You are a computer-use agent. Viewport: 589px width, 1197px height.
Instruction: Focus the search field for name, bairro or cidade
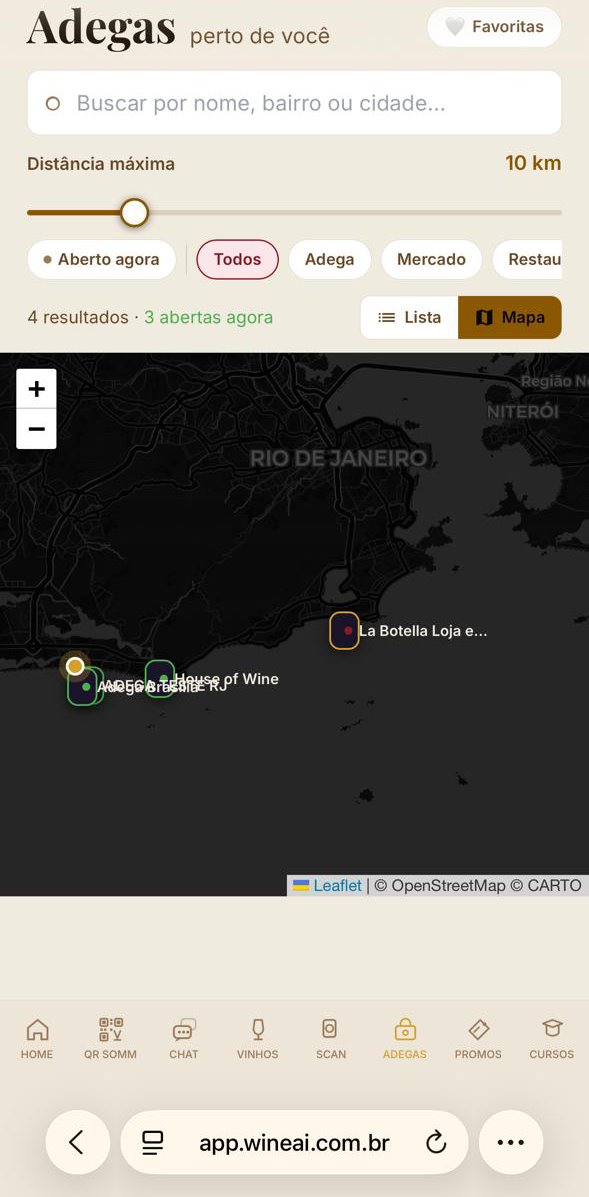pyautogui.click(x=294, y=103)
